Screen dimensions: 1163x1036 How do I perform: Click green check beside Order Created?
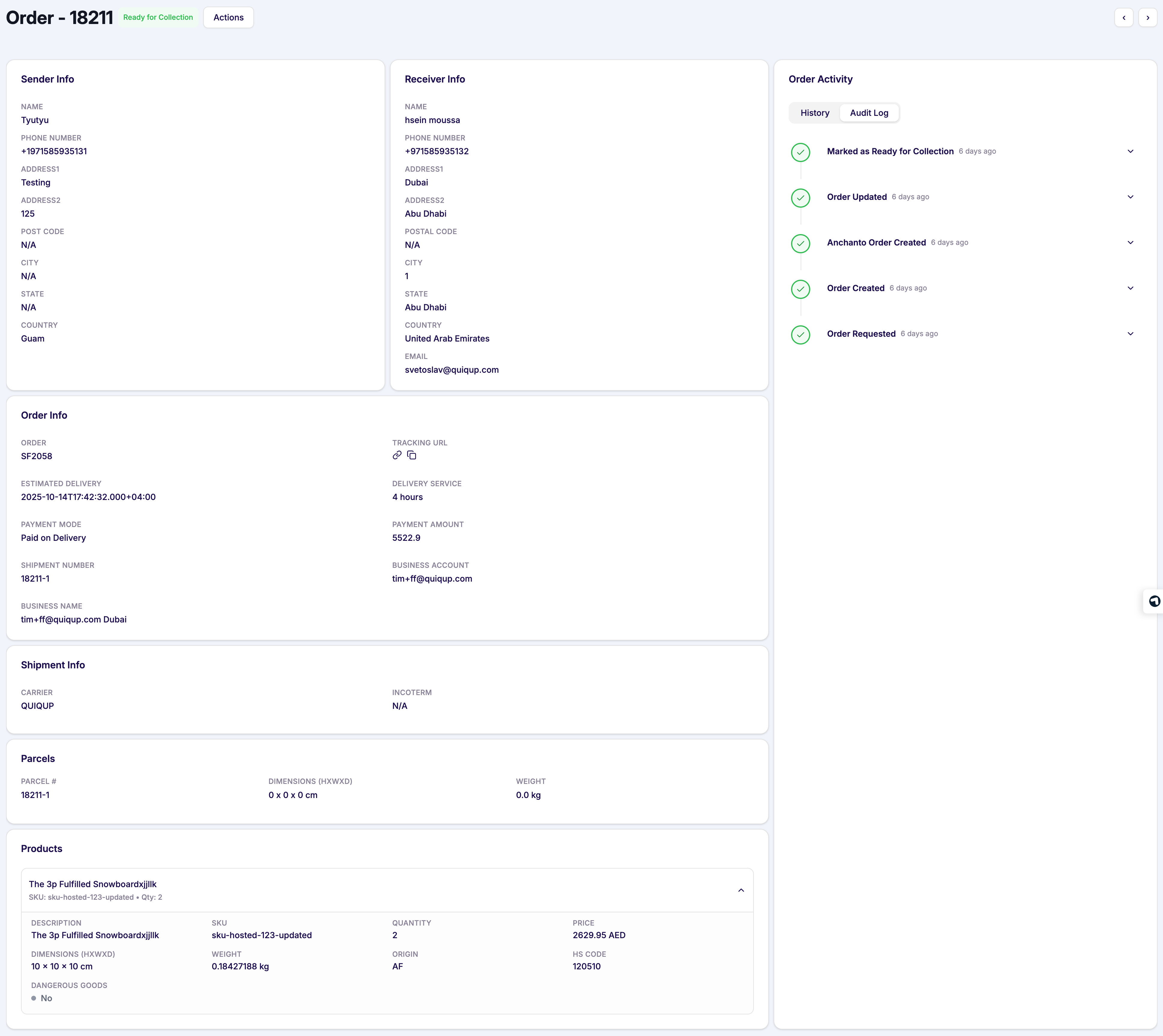800,289
